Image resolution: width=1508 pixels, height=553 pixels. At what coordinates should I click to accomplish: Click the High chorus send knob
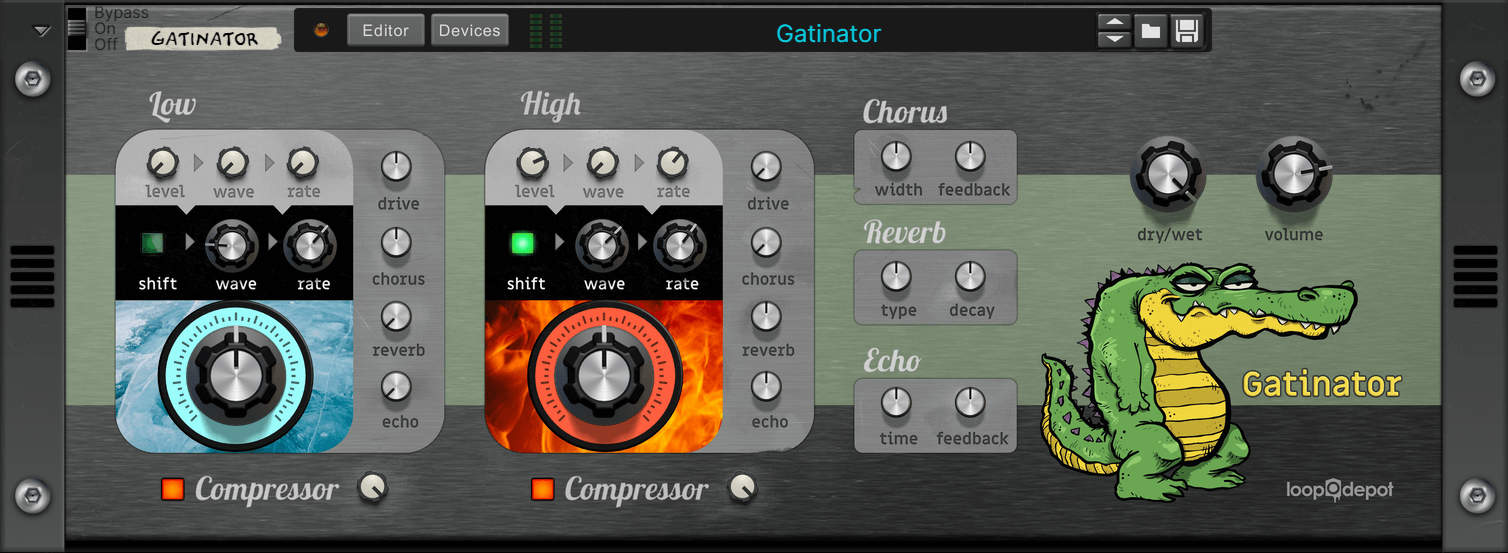766,242
